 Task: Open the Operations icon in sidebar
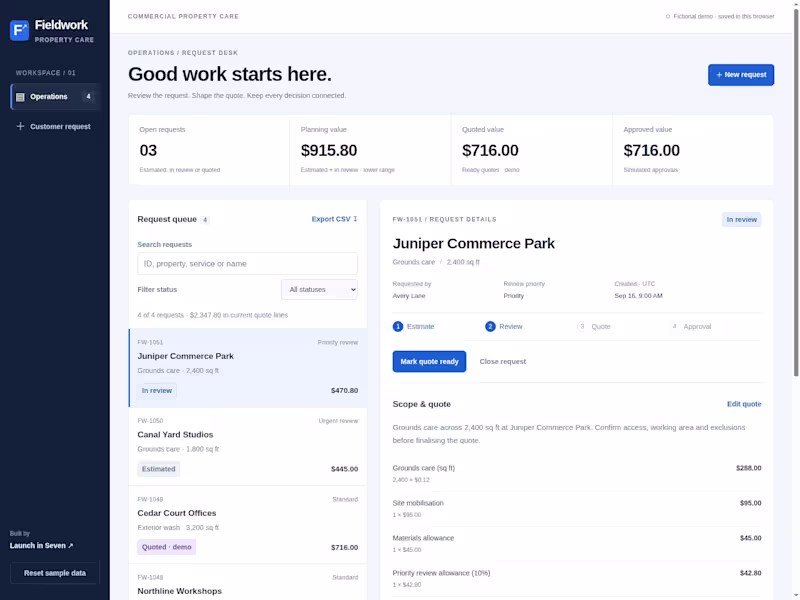(20, 97)
